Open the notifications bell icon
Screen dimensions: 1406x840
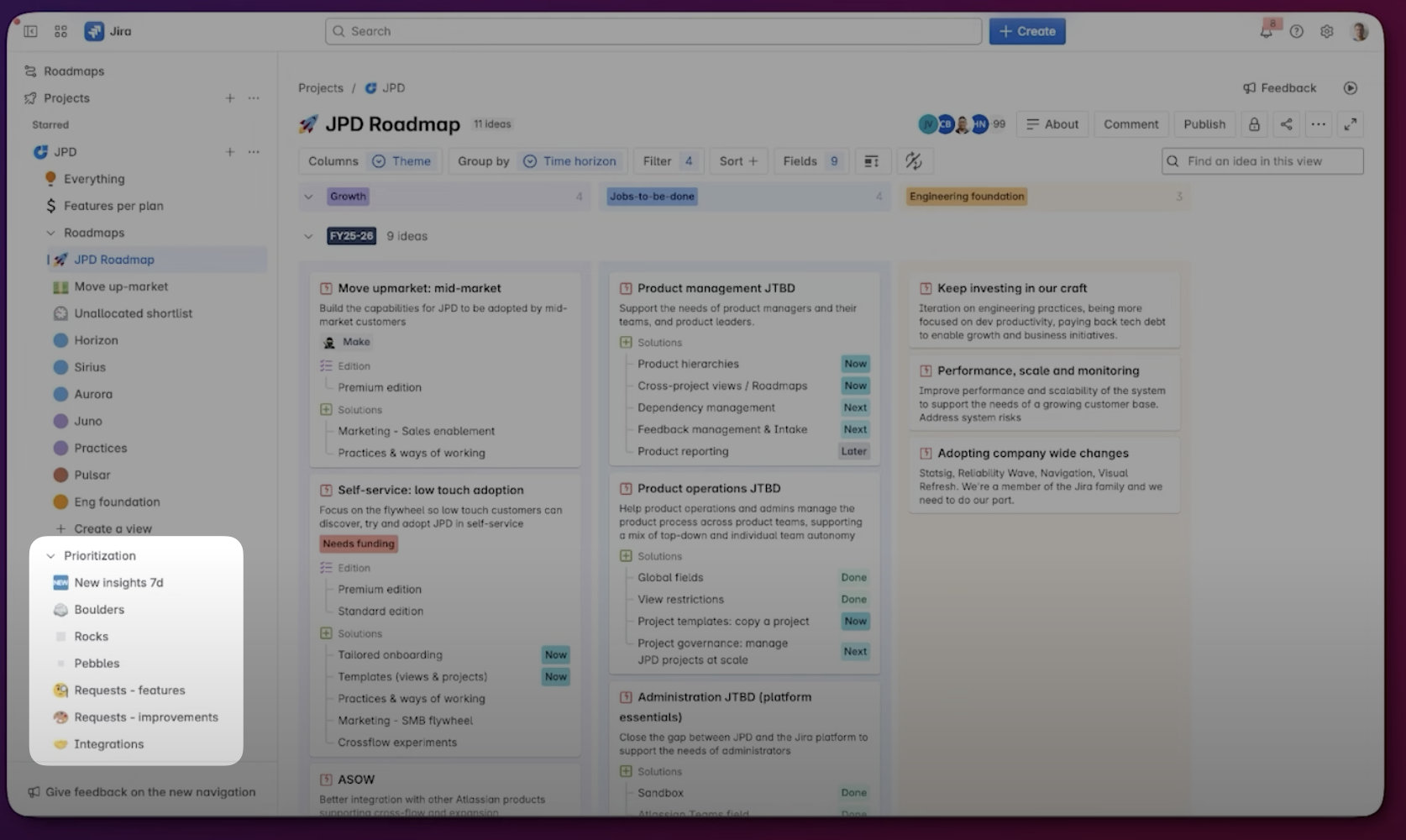pyautogui.click(x=1267, y=31)
